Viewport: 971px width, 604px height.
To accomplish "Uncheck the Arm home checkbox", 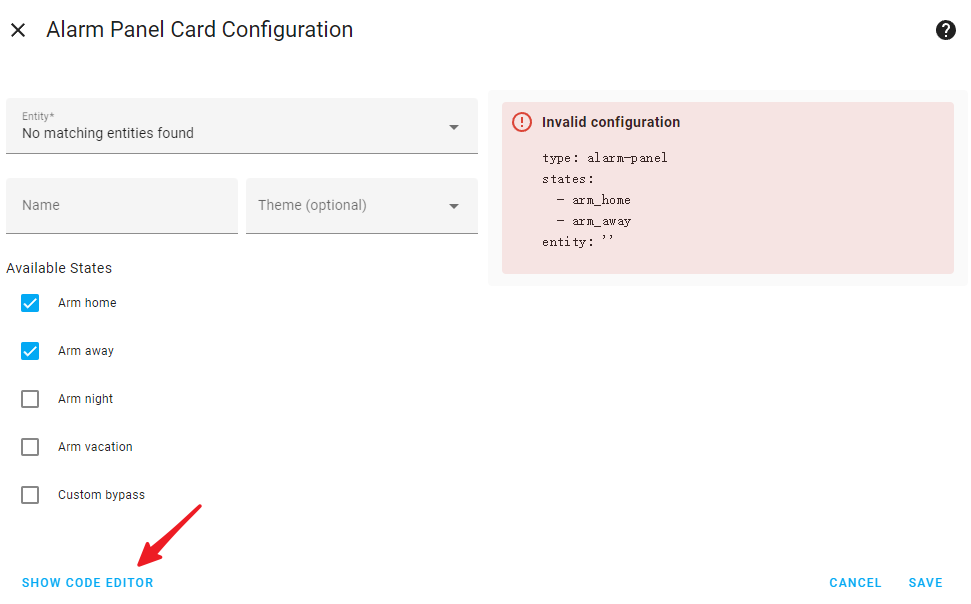I will tap(30, 303).
